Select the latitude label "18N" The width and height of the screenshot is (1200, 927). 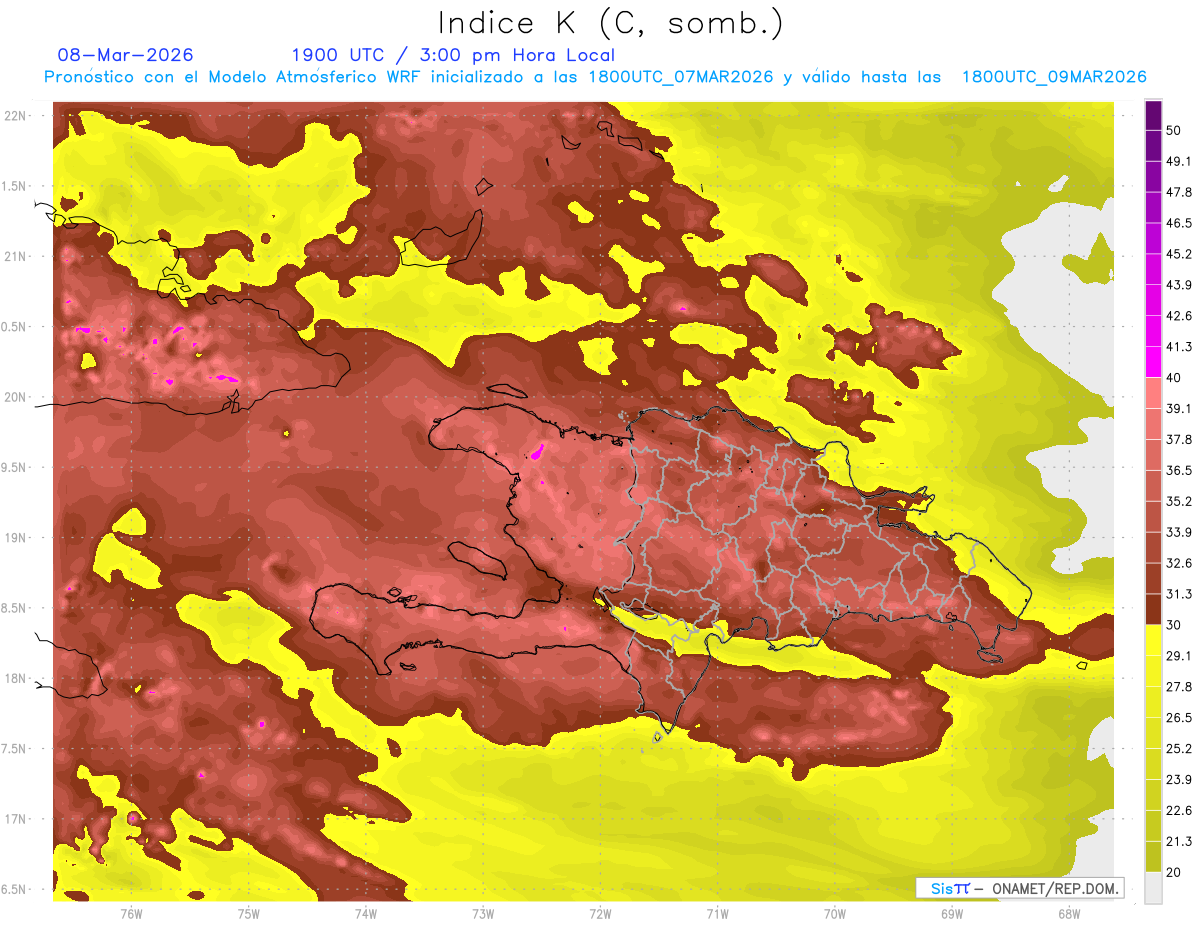click(17, 679)
